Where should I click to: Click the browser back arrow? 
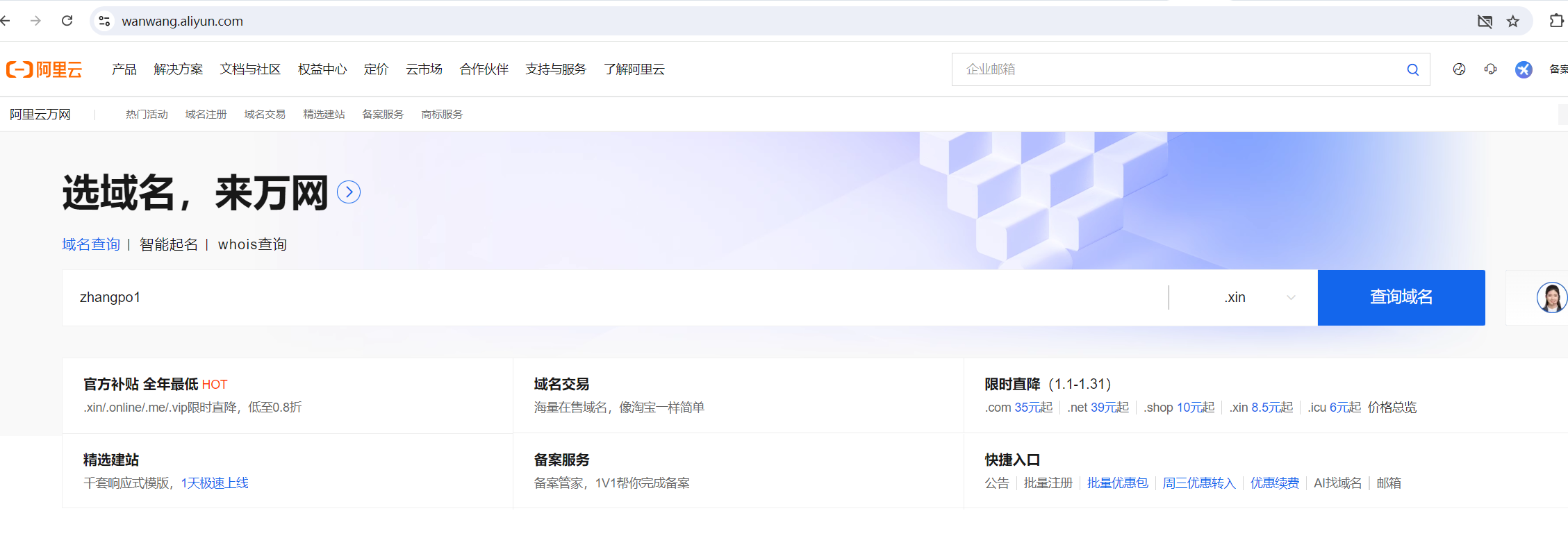[5, 21]
